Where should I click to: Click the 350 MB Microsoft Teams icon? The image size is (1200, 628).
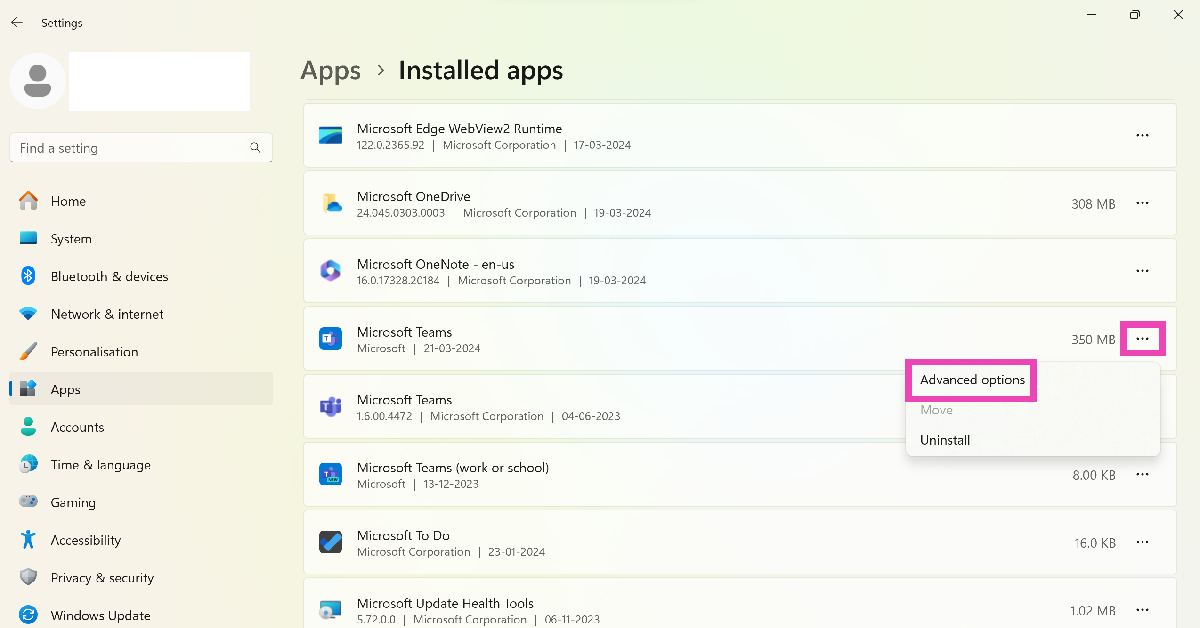pos(331,339)
